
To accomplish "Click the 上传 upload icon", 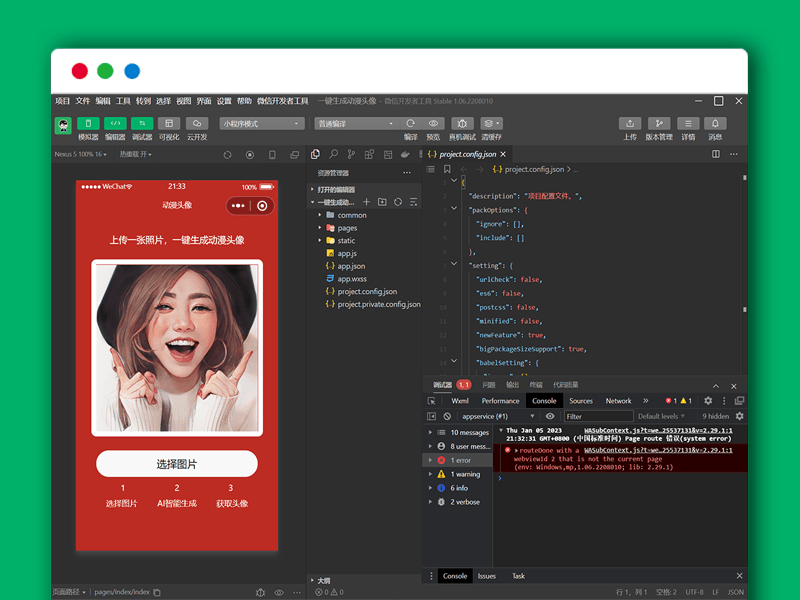I will click(630, 124).
